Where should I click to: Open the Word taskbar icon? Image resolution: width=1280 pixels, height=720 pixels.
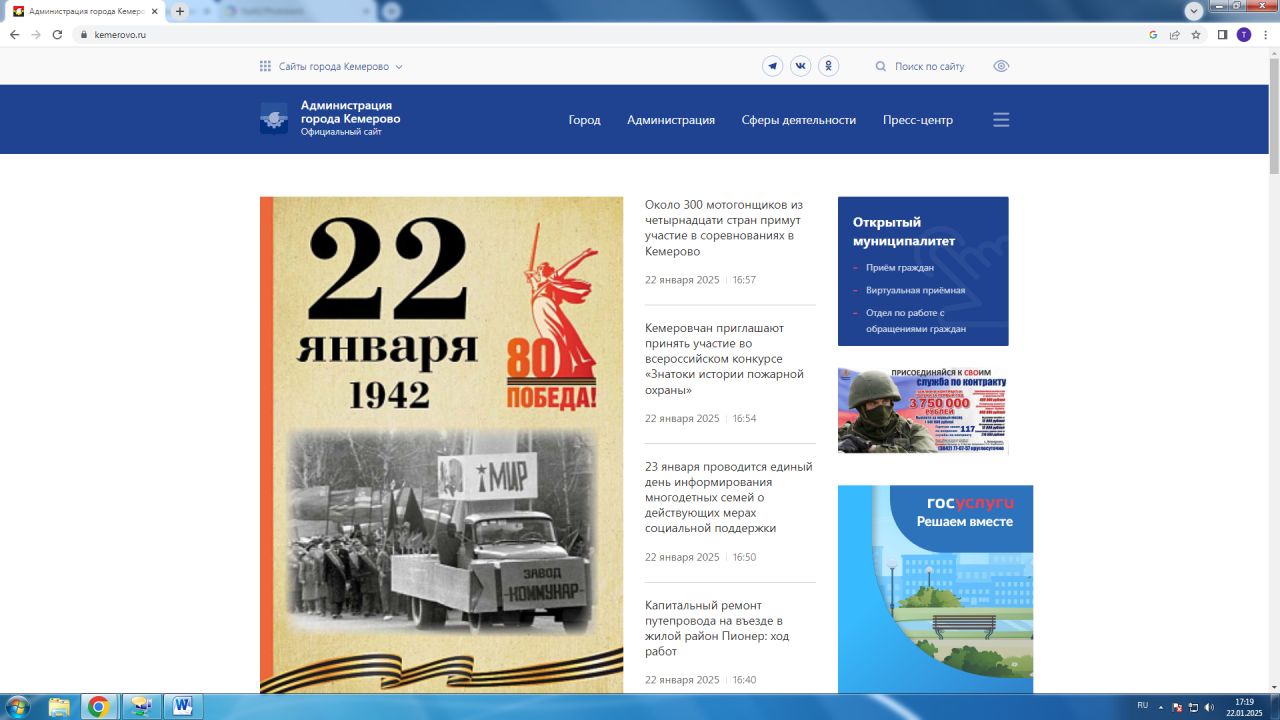pos(183,707)
